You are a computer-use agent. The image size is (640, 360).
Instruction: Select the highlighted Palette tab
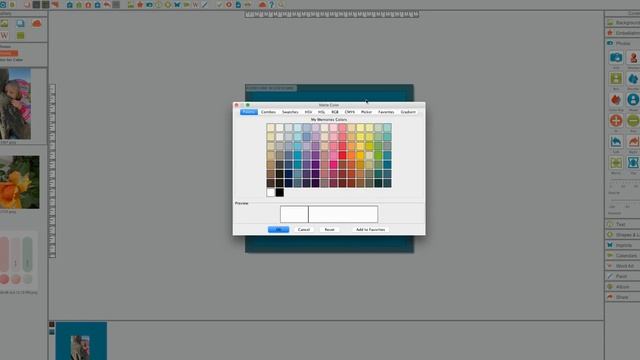[x=249, y=112]
